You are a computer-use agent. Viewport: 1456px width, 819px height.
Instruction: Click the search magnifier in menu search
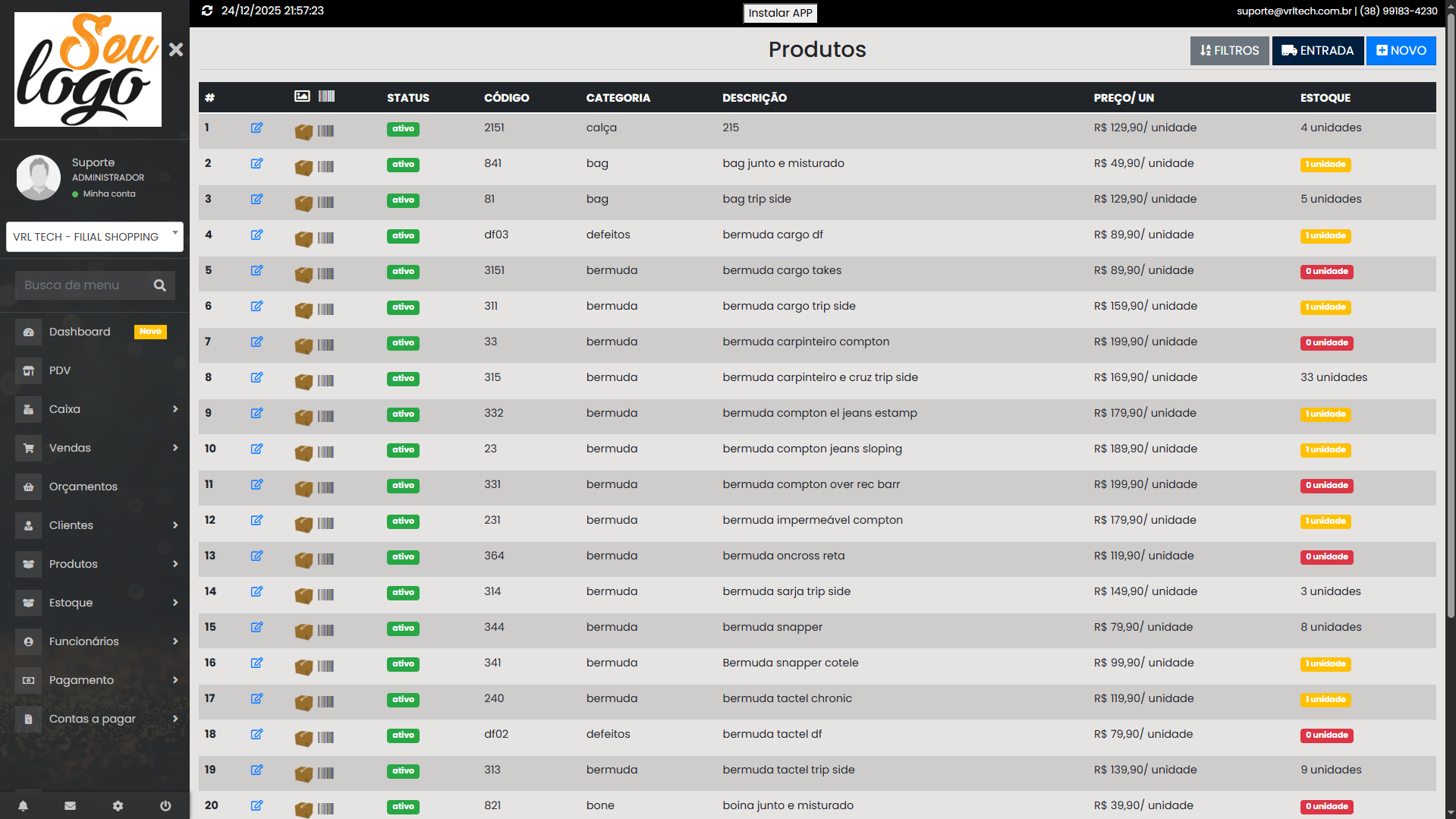point(159,285)
